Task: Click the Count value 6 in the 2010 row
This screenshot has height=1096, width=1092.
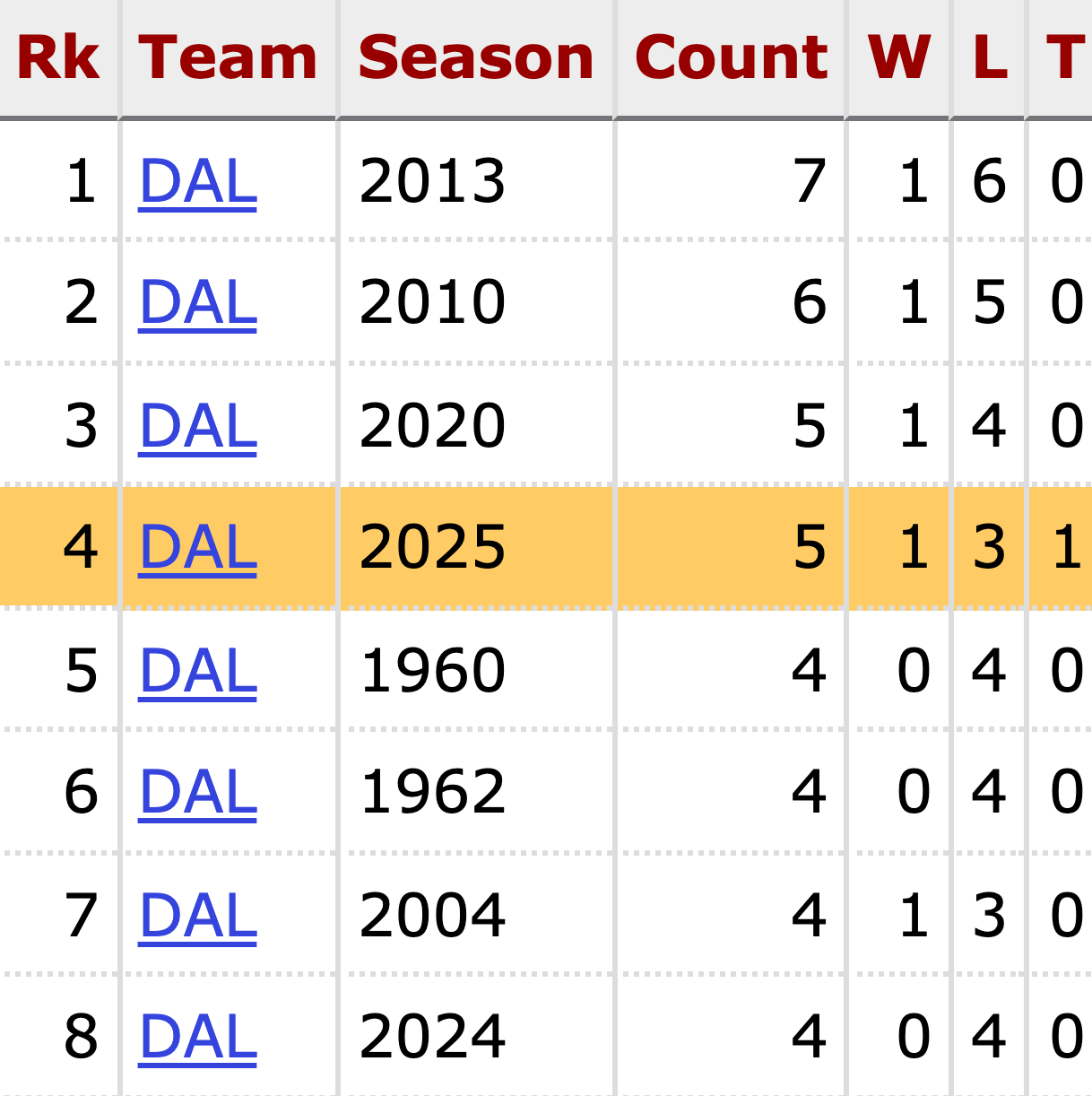Action: click(x=809, y=302)
